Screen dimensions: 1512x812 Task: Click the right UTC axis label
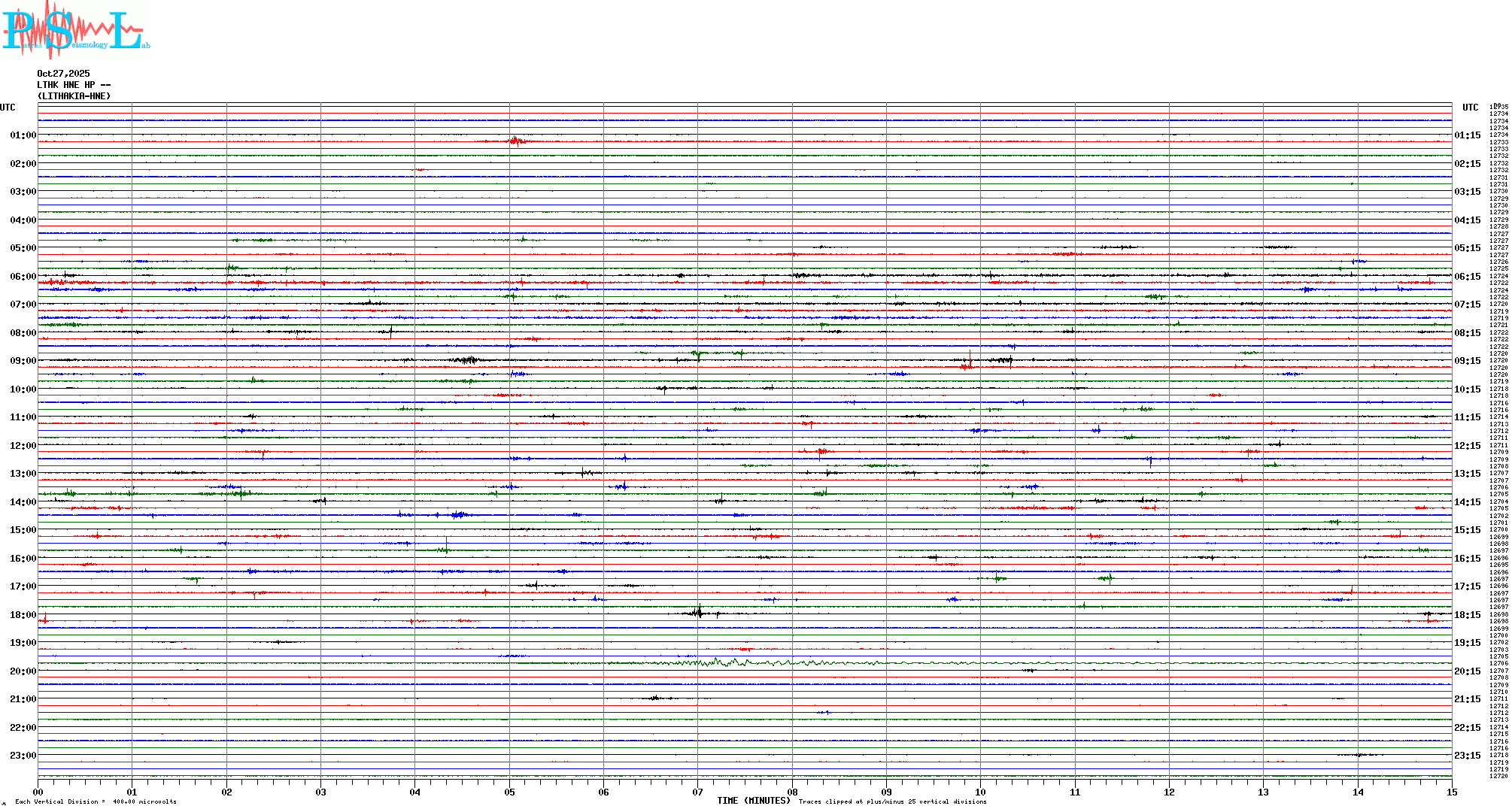(1470, 108)
